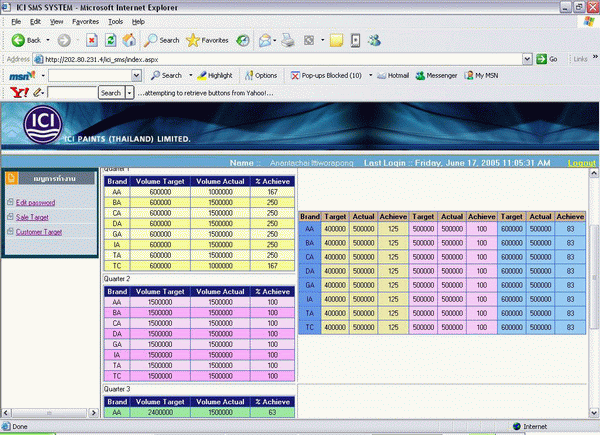
Task: Log out using the Logout link
Action: (581, 163)
